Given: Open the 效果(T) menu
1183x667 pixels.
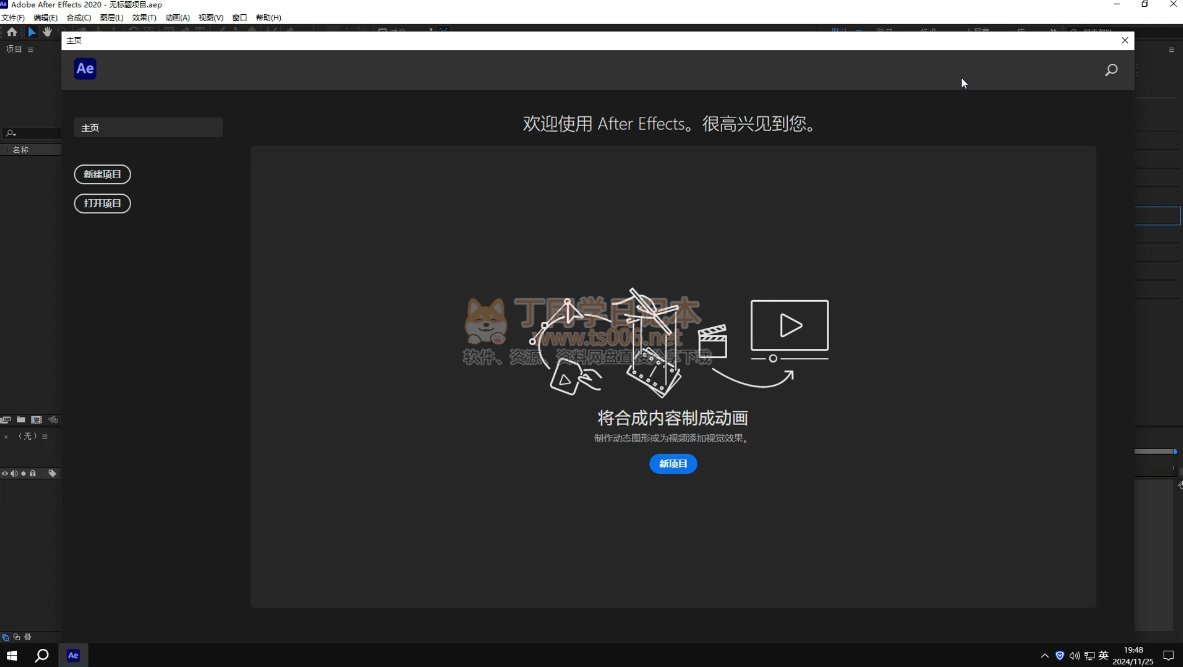Looking at the screenshot, I should click(144, 18).
